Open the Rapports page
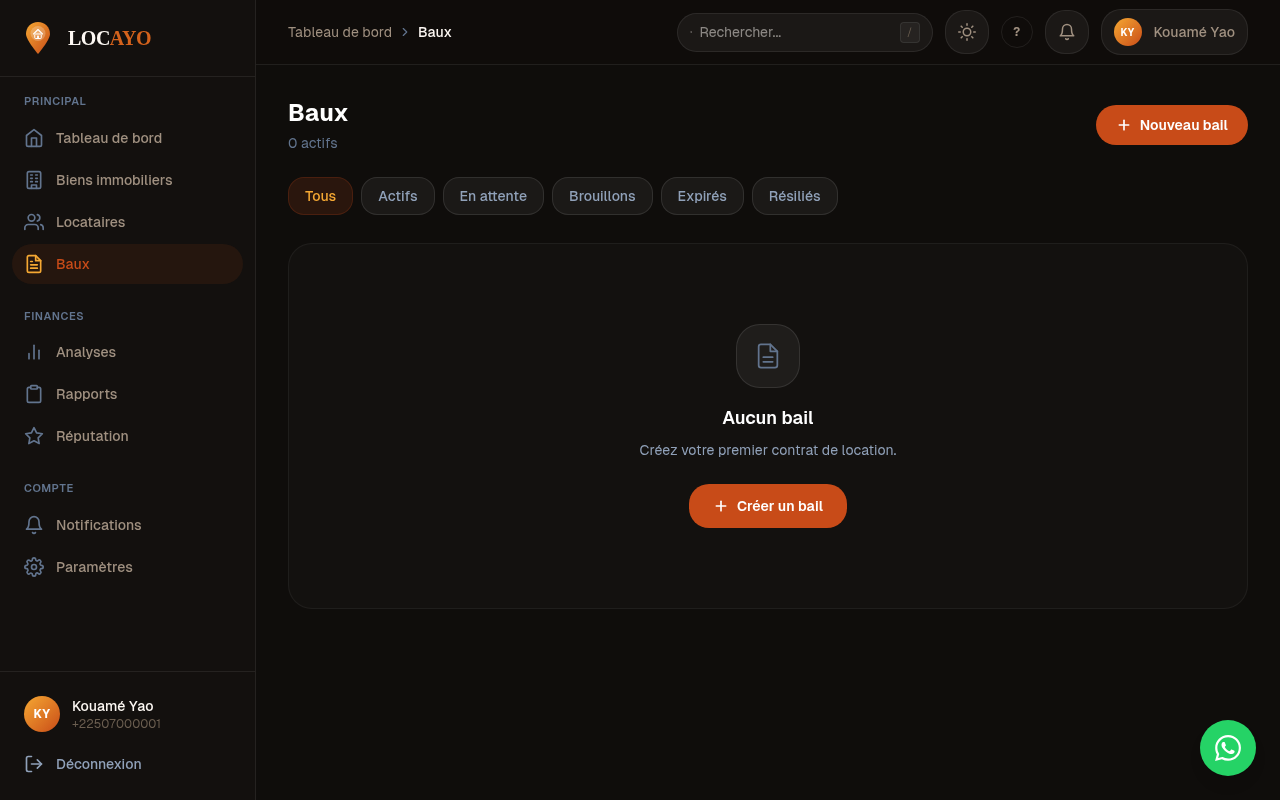1280x800 pixels. (x=86, y=394)
